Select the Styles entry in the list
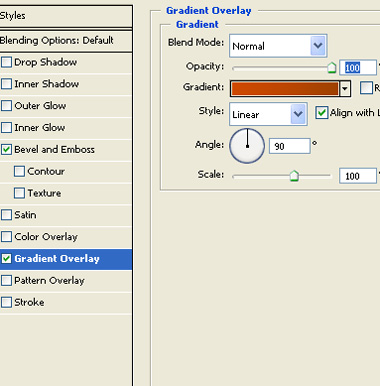 click(x=66, y=16)
